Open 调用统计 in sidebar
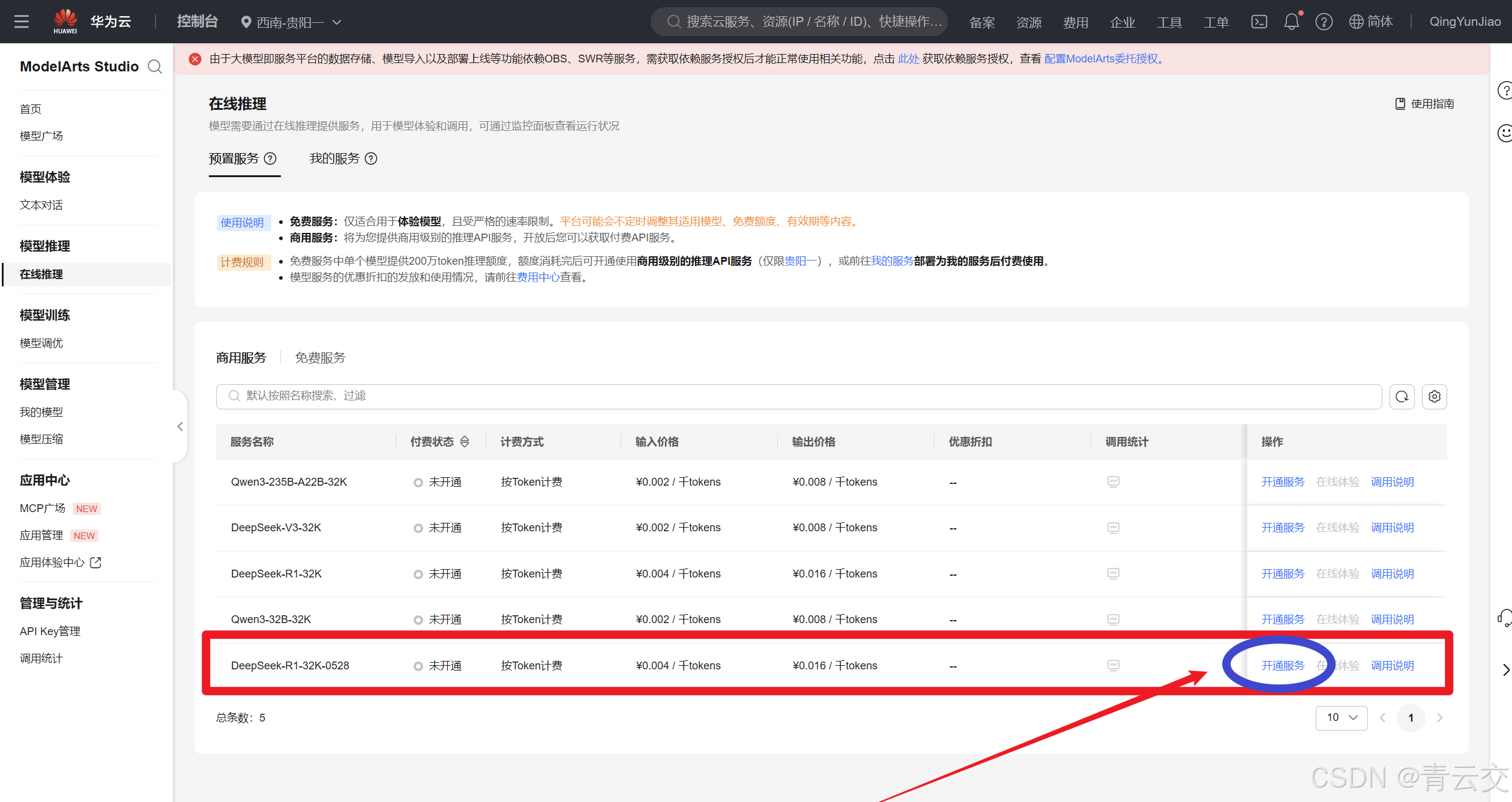 pos(41,659)
